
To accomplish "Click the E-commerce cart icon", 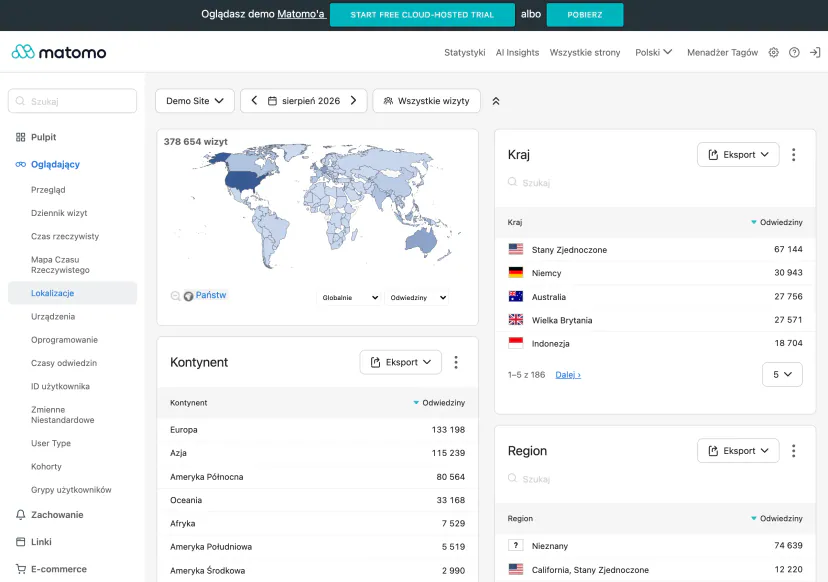I will 21,569.
